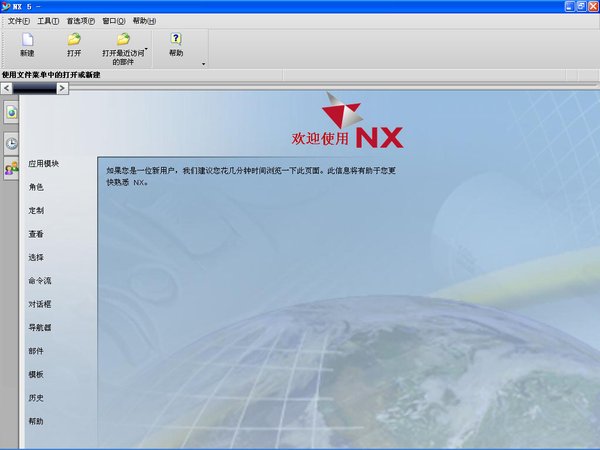Minimize the NX 5 window

point(570,7)
